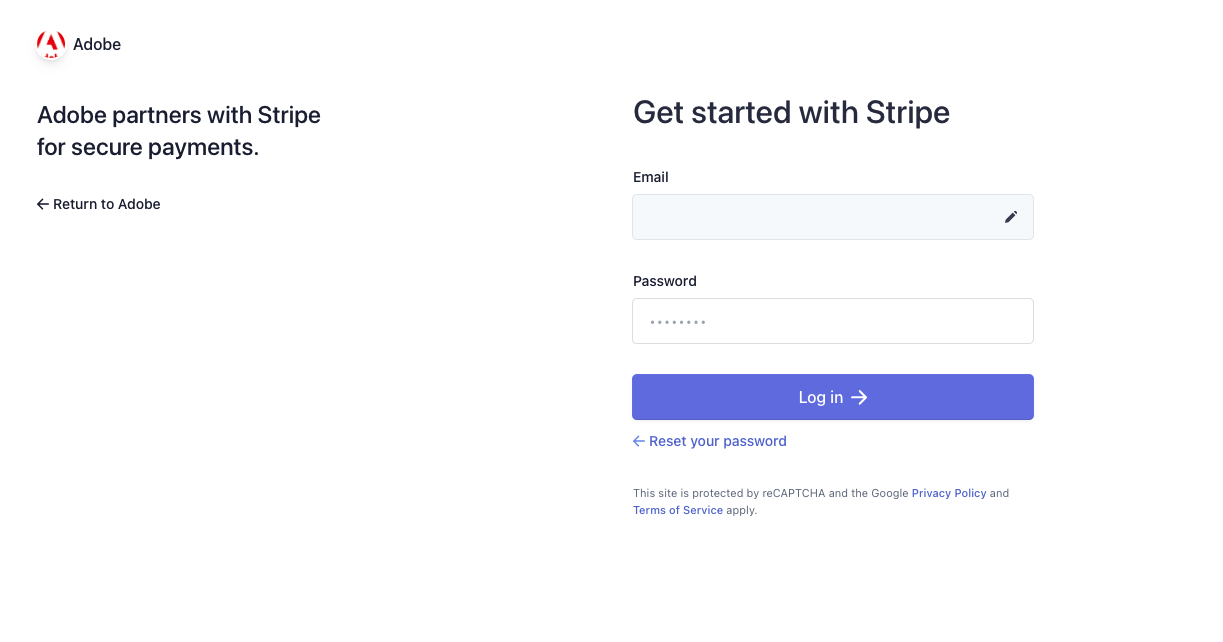This screenshot has width=1223, height=642.
Task: Click the Password field label
Action: (x=665, y=281)
